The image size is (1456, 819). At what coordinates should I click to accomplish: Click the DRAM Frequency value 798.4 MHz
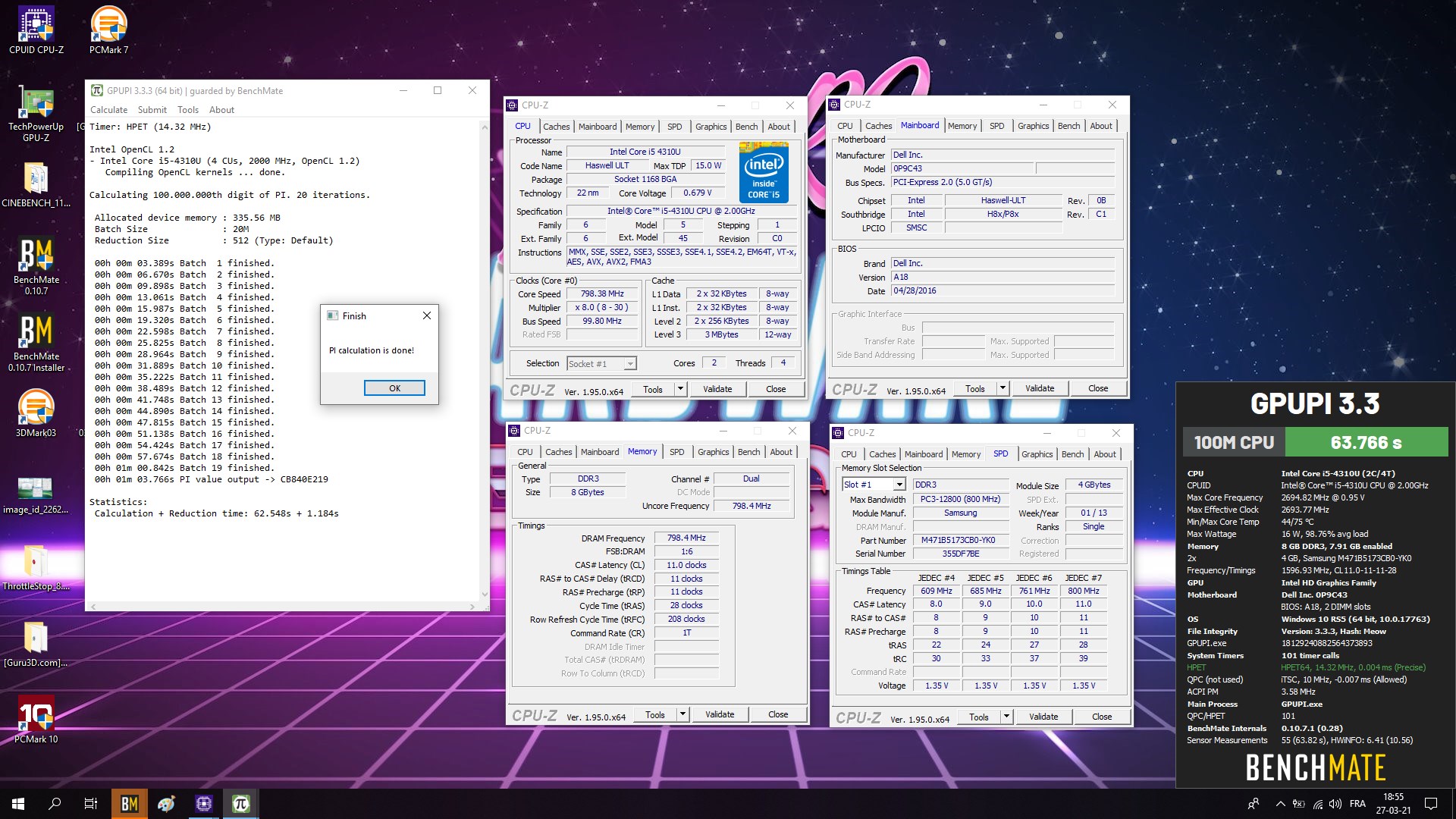pyautogui.click(x=686, y=538)
